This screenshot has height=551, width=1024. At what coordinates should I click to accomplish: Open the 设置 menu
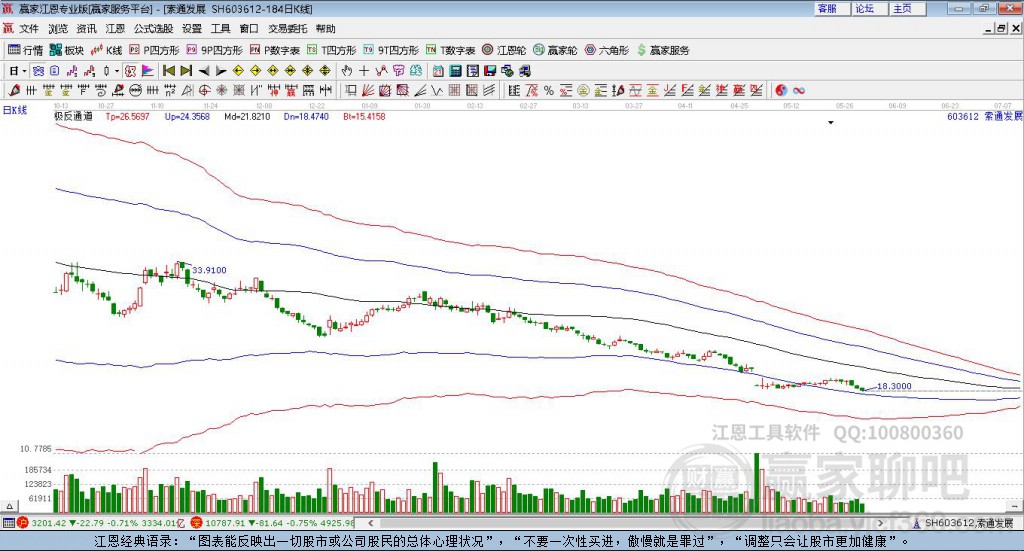click(192, 29)
